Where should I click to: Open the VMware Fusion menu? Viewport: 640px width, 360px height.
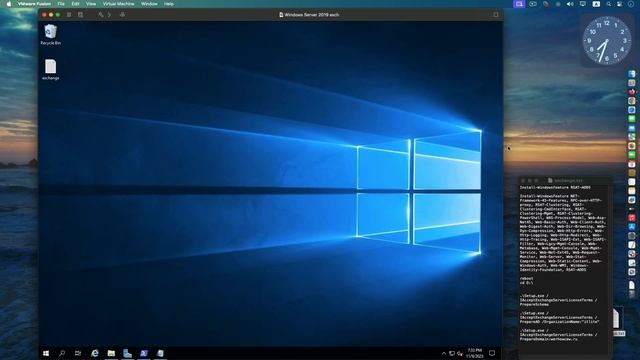tap(34, 4)
